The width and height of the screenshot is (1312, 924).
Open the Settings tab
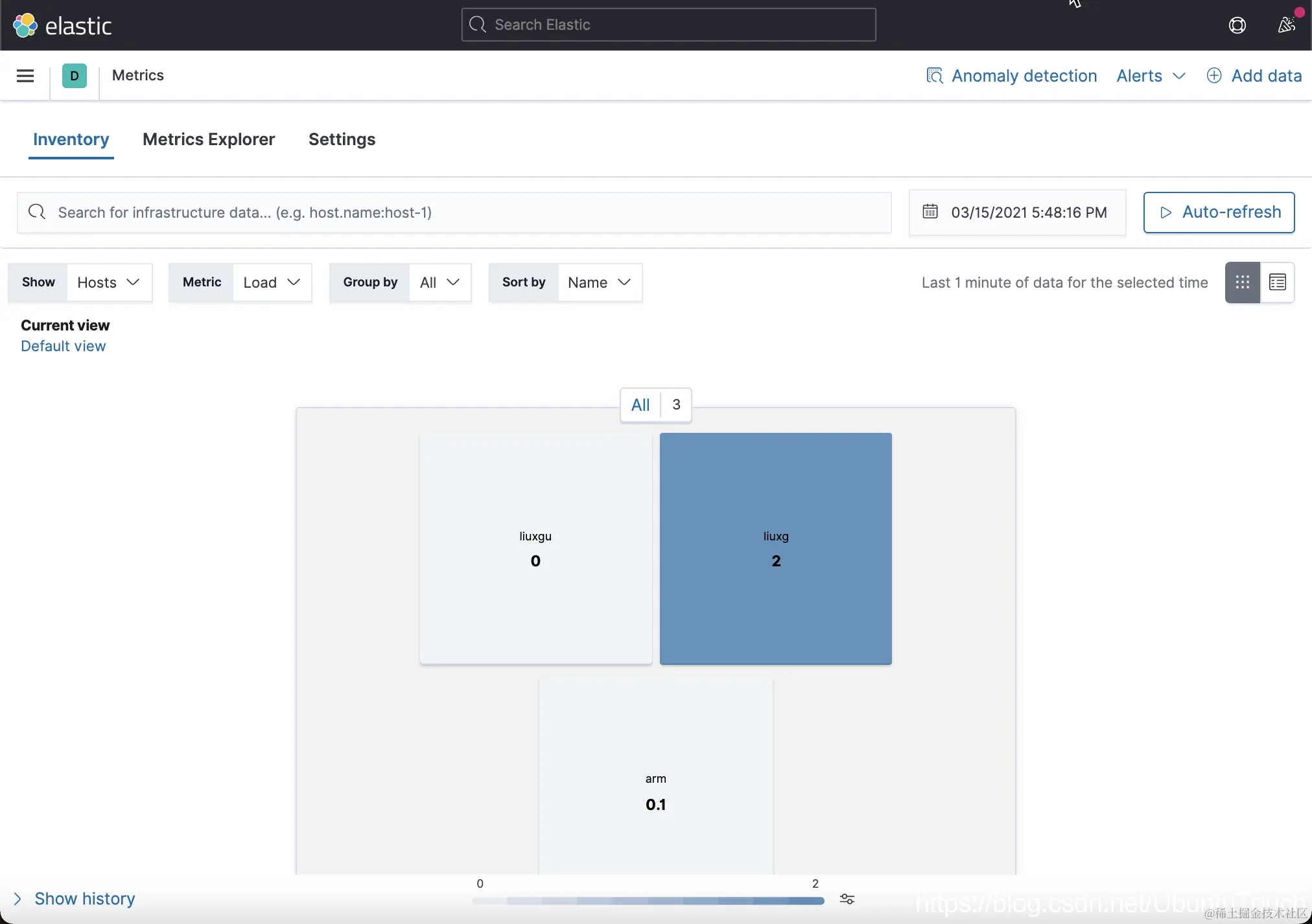[342, 139]
